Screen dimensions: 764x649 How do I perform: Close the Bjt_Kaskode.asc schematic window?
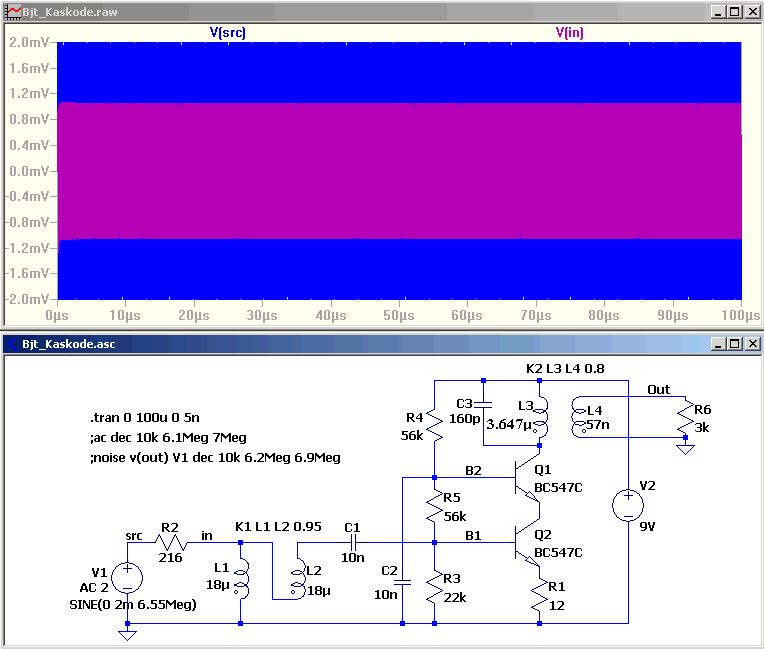click(752, 343)
